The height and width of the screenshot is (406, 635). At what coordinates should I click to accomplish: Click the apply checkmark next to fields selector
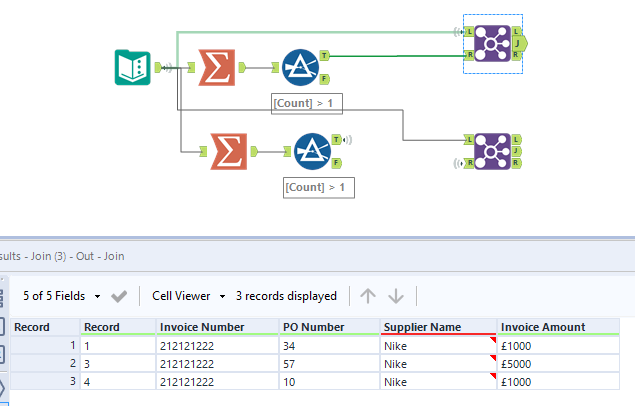tap(119, 296)
